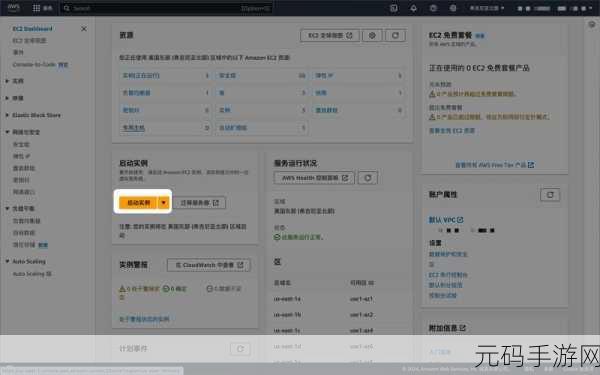Screen dimensions: 600x375
Task: Open the CloudShell icon in top bar
Action: click(394, 8)
